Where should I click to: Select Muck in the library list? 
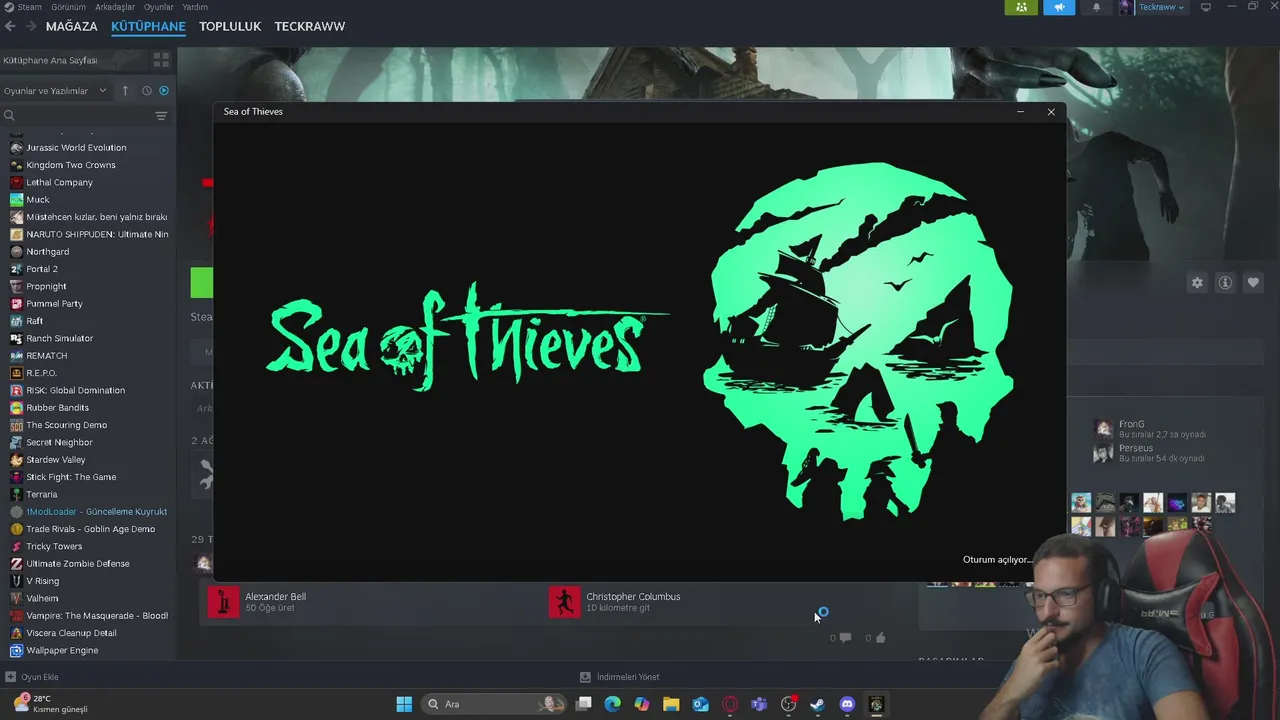[88, 200]
